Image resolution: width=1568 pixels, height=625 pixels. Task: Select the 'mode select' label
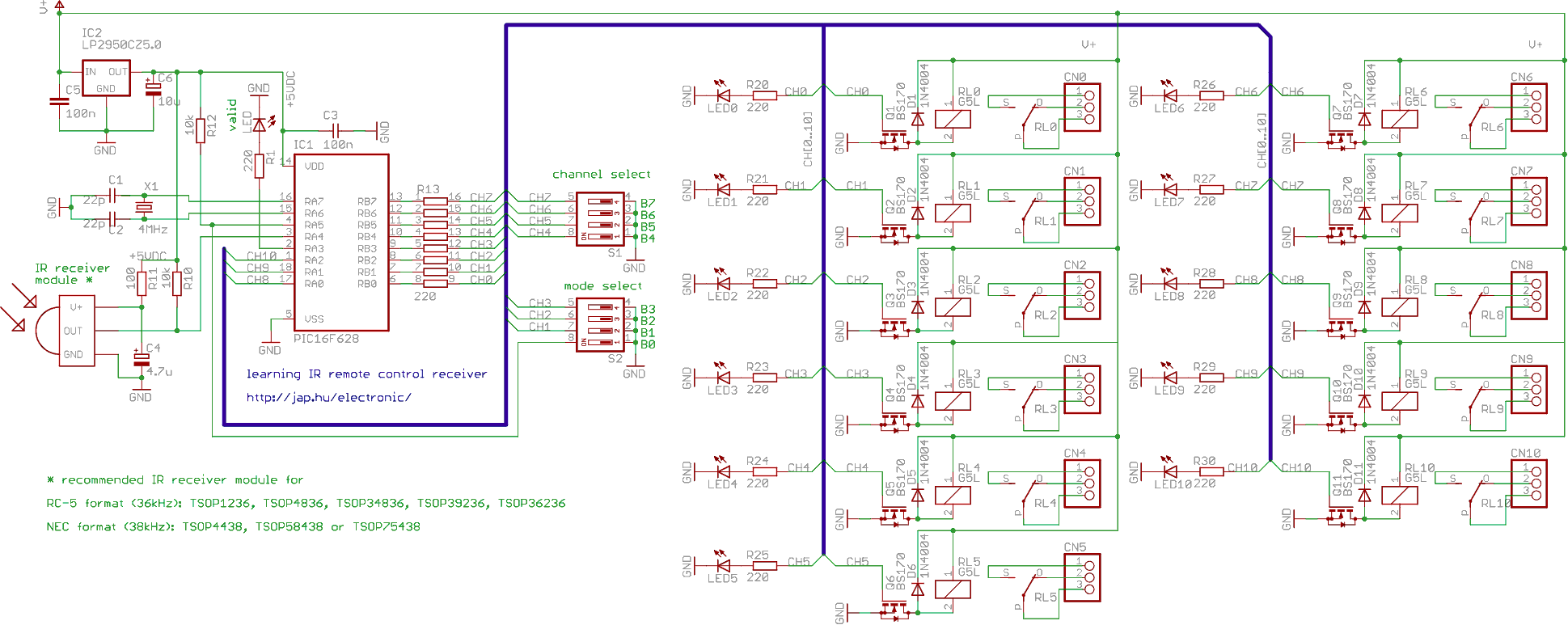(x=602, y=286)
